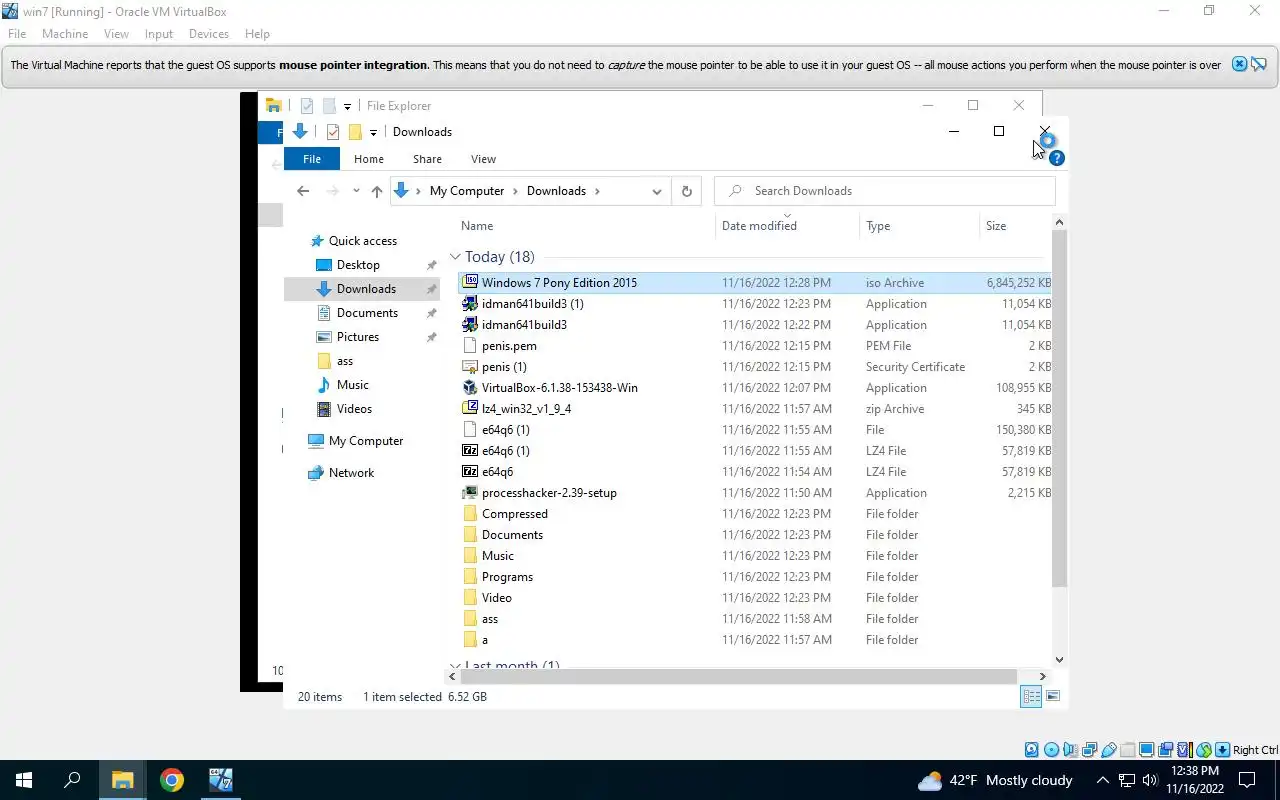Click the optical disk indicator in VirtualBox status bar
This screenshot has height=800, width=1280.
tap(1052, 750)
